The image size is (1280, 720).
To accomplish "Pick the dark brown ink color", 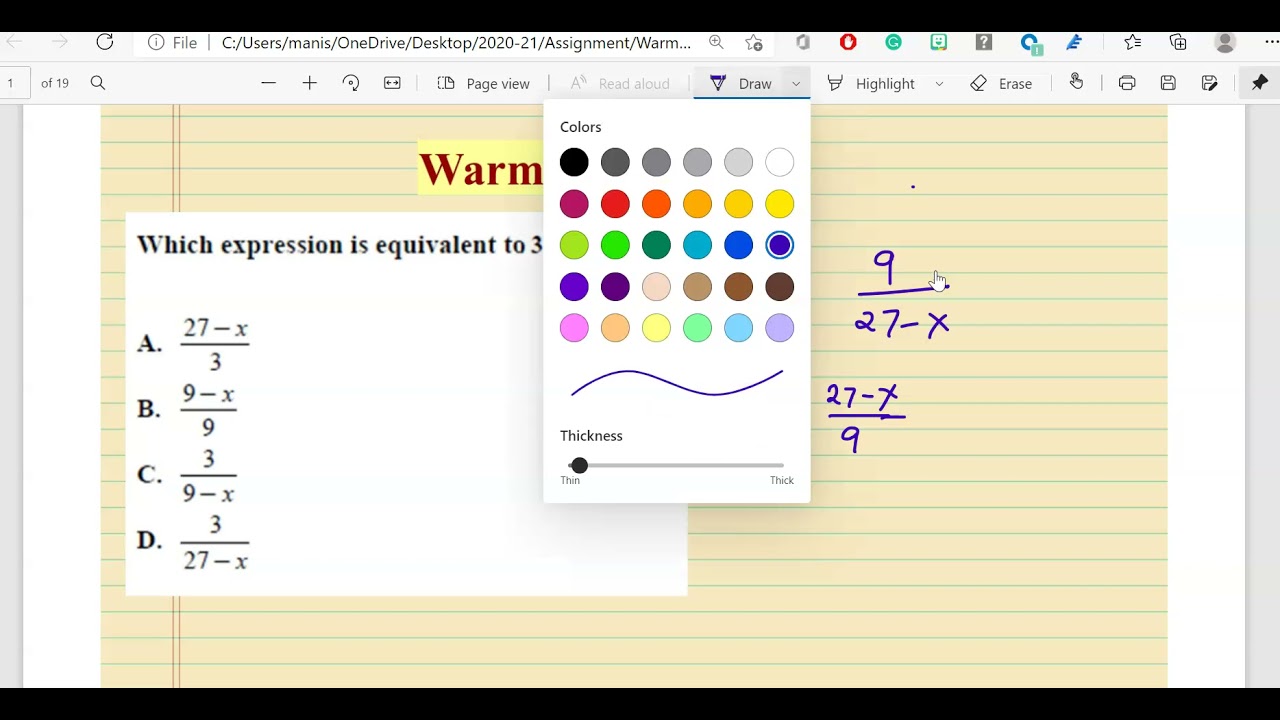I will (x=779, y=287).
